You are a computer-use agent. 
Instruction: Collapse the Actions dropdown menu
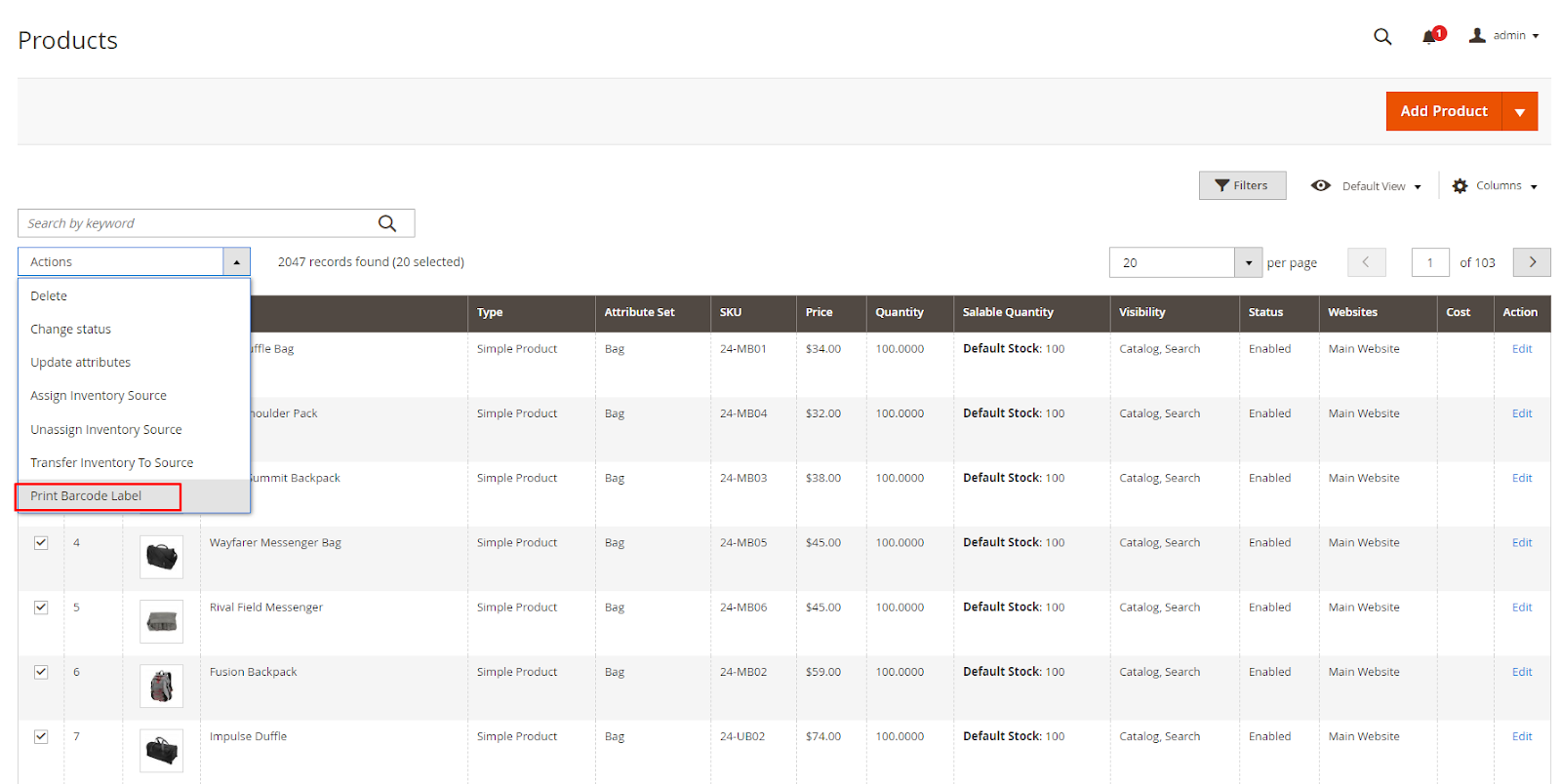tap(236, 262)
